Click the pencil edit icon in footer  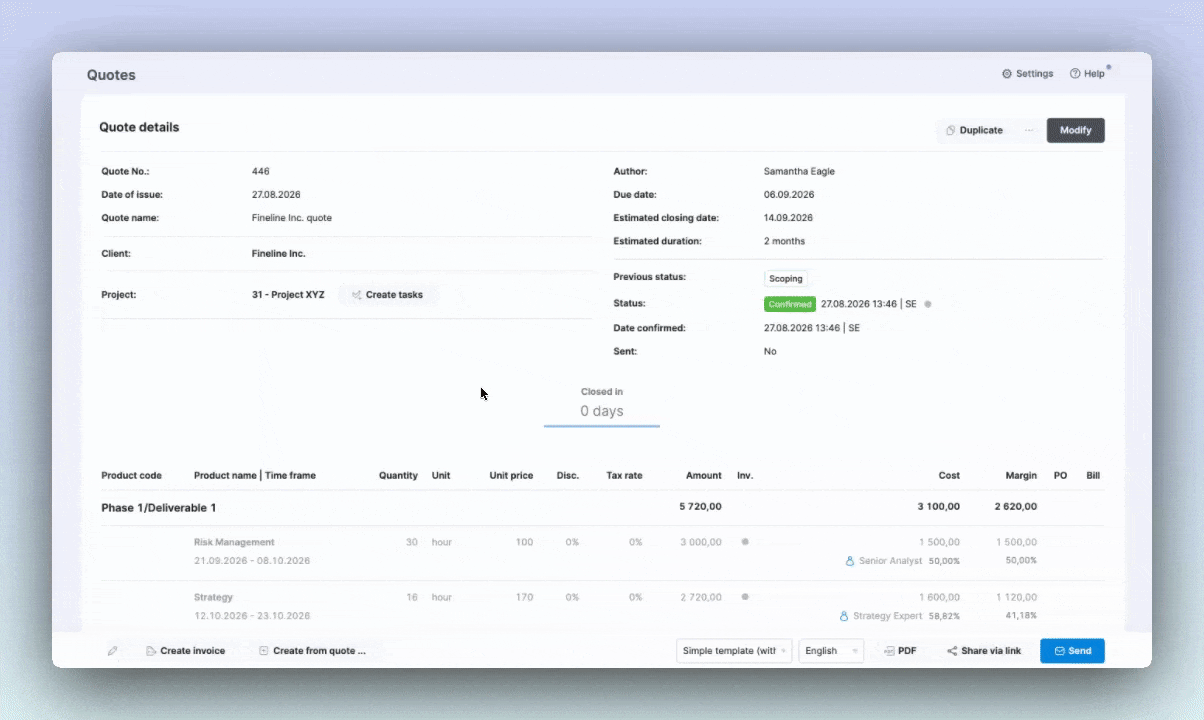click(x=113, y=651)
